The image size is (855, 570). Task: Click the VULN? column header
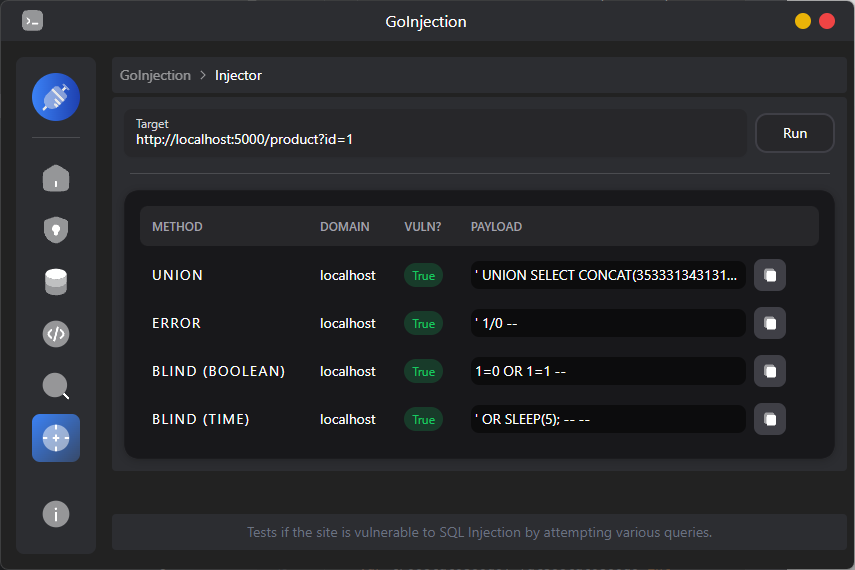tap(423, 226)
